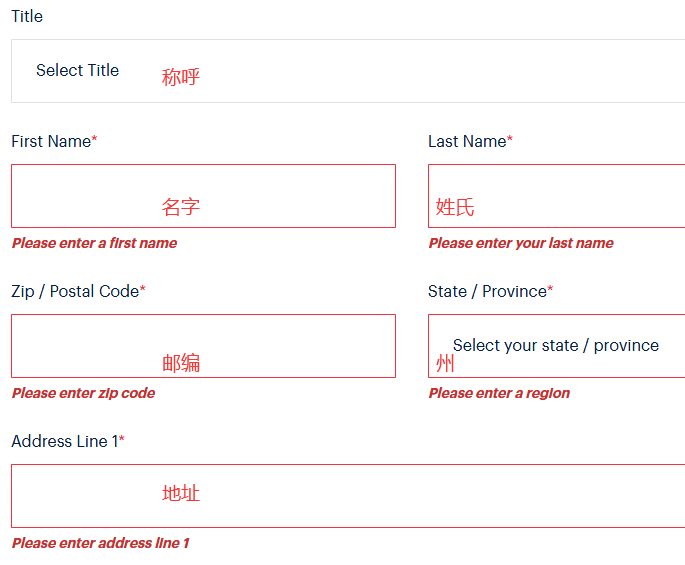Select the Zip / Postal Code input field
Image resolution: width=685 pixels, height=565 pixels.
(204, 346)
